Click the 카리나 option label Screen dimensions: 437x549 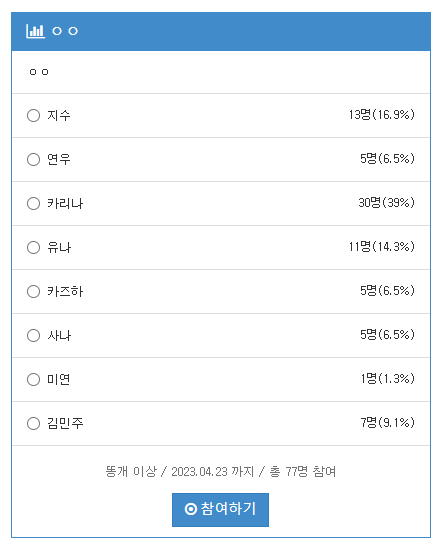(x=65, y=203)
